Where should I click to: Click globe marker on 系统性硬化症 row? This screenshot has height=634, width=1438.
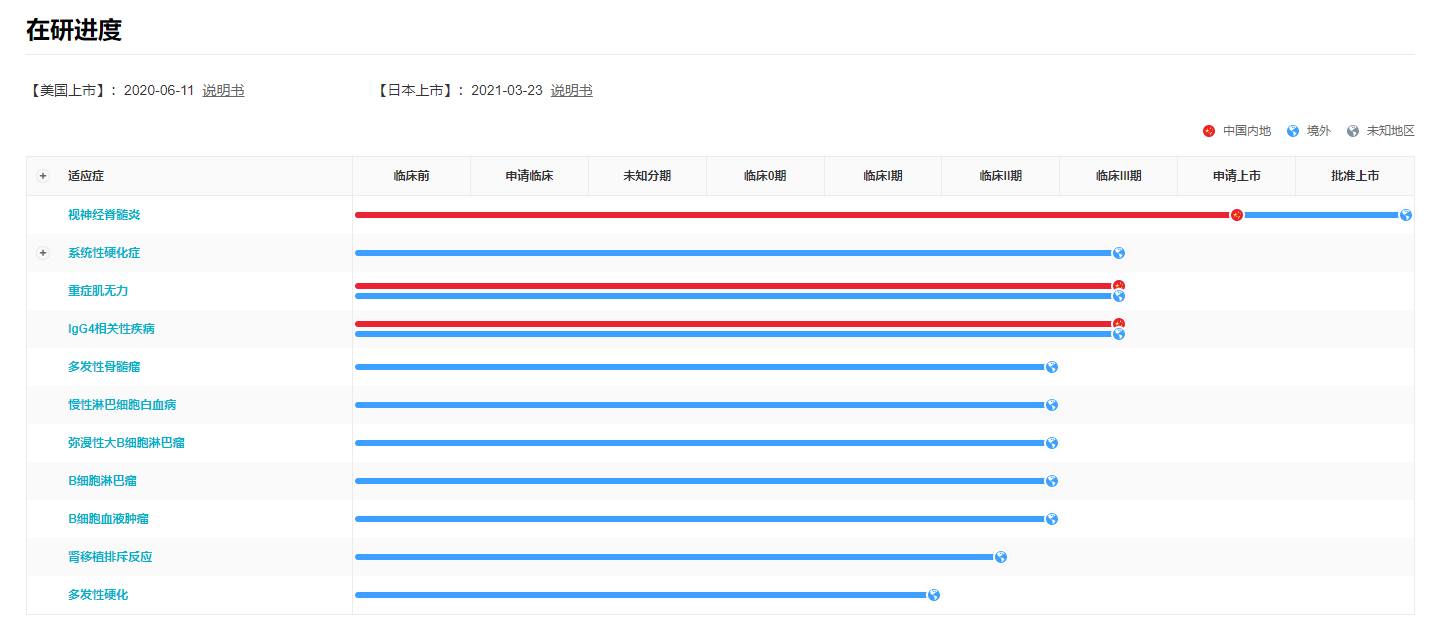click(1119, 253)
